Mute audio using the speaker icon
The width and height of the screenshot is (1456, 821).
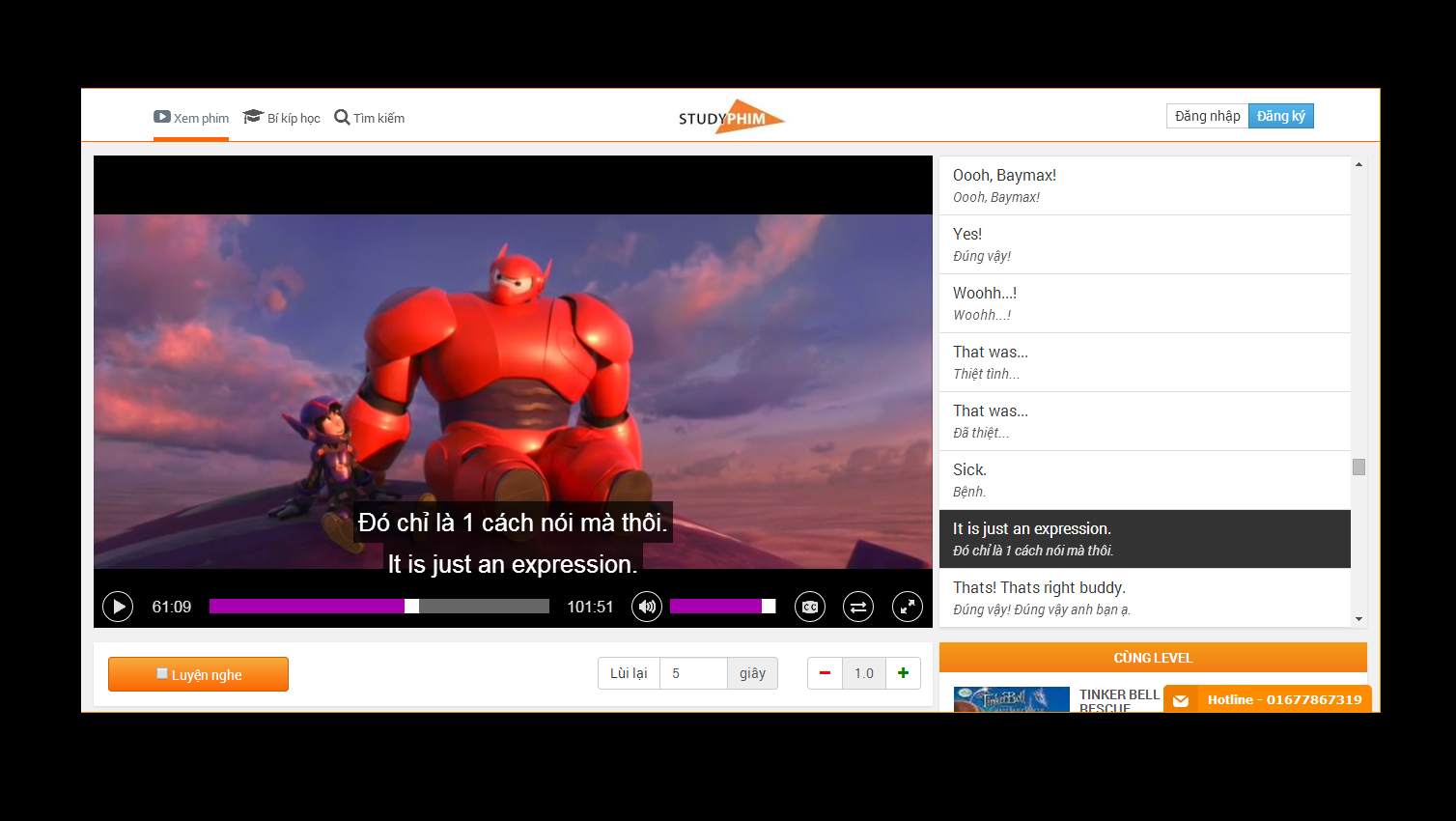click(x=647, y=607)
